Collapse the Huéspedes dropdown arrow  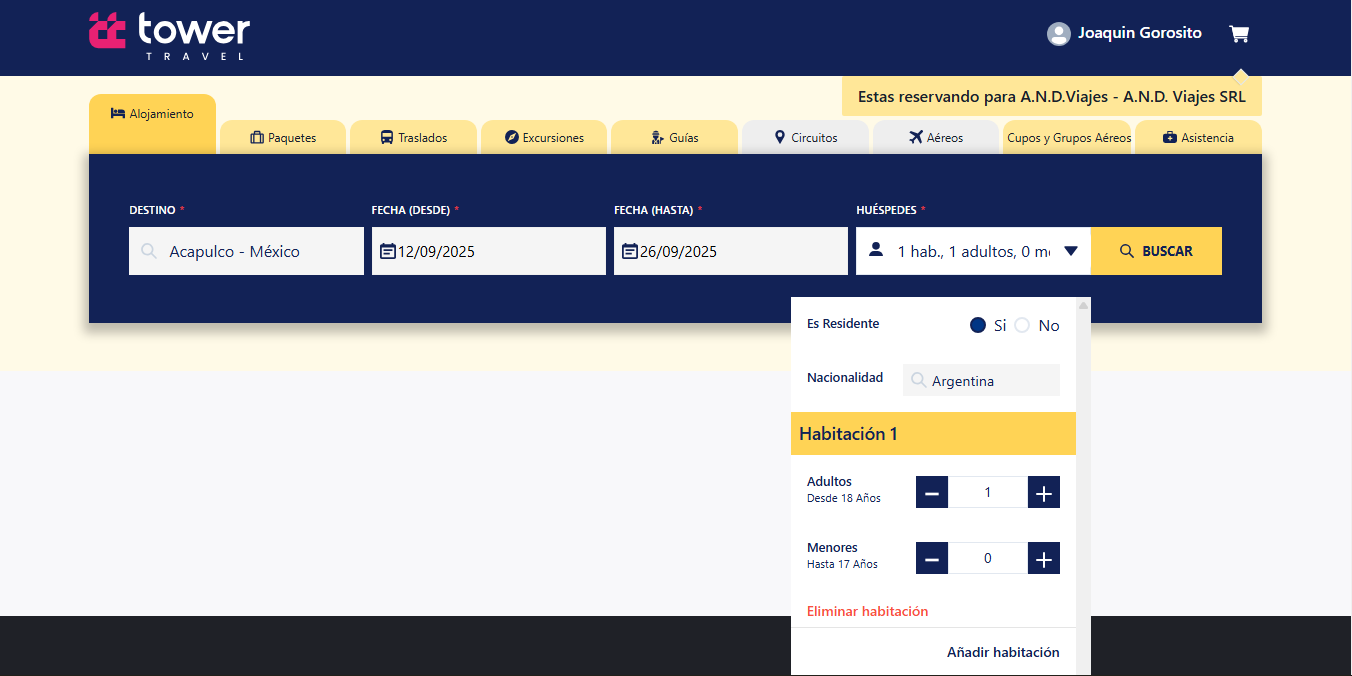1071,251
